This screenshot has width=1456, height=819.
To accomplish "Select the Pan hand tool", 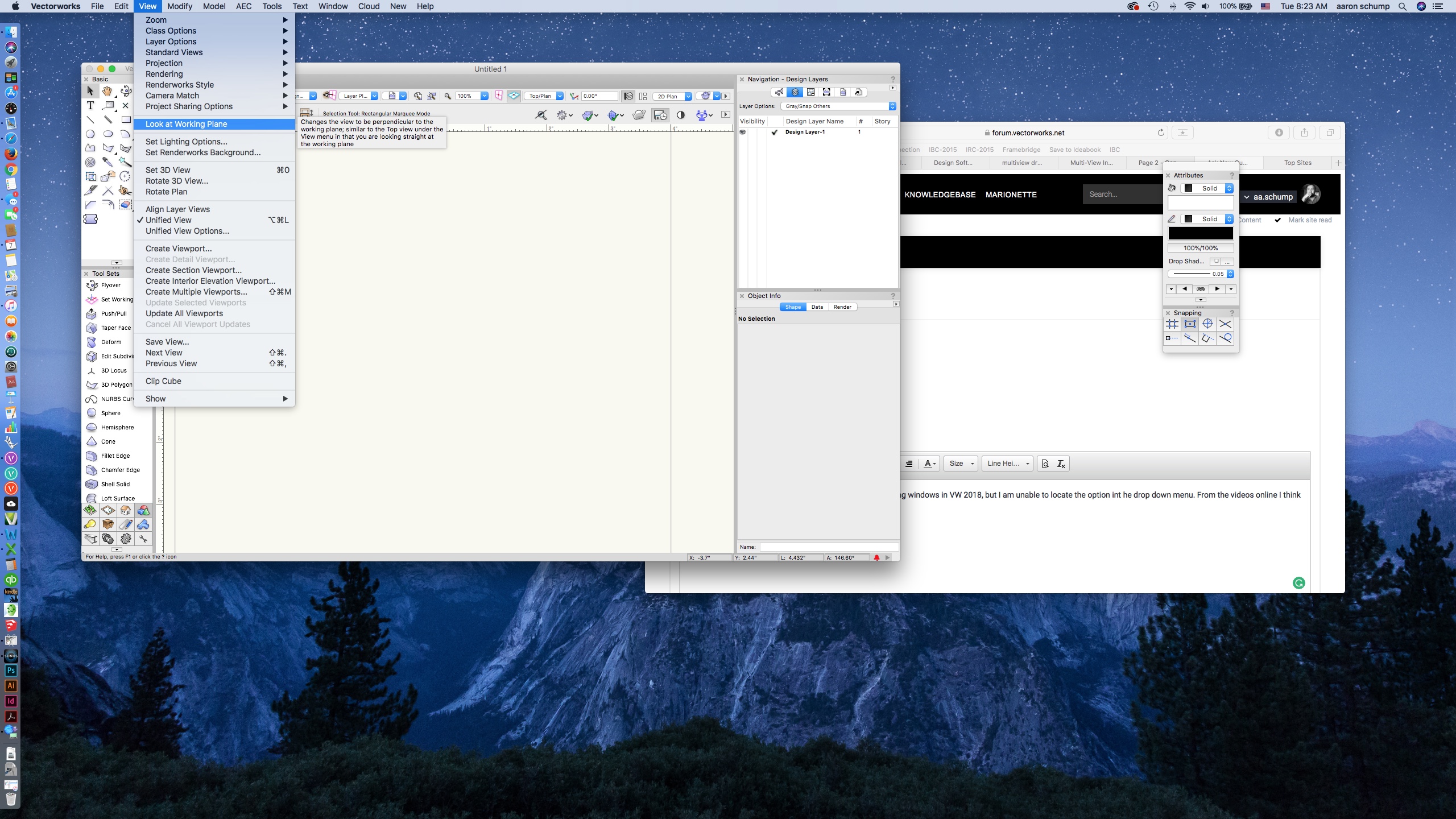I will [x=107, y=91].
